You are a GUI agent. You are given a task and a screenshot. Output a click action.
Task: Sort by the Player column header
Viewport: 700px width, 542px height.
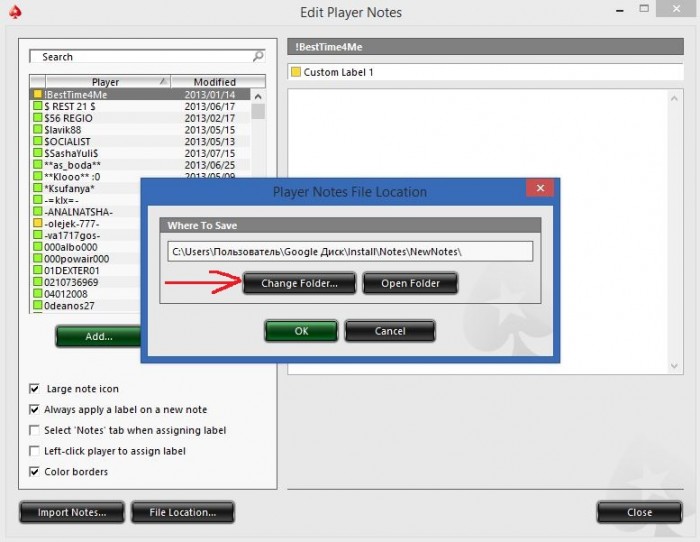pos(107,82)
